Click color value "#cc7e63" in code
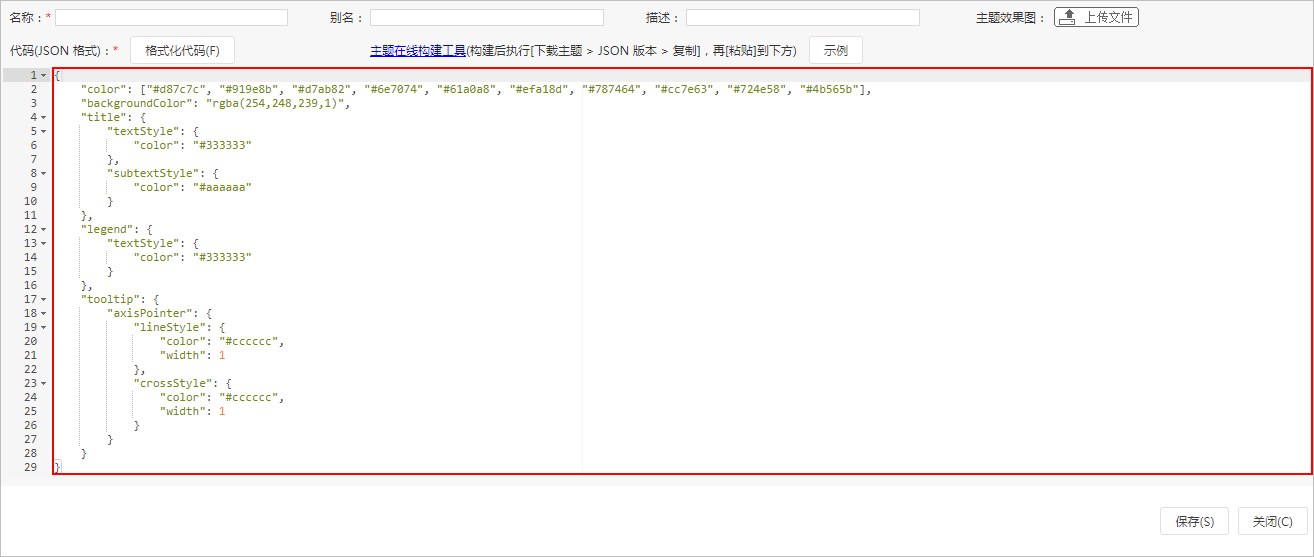The height and width of the screenshot is (557, 1314). click(687, 89)
